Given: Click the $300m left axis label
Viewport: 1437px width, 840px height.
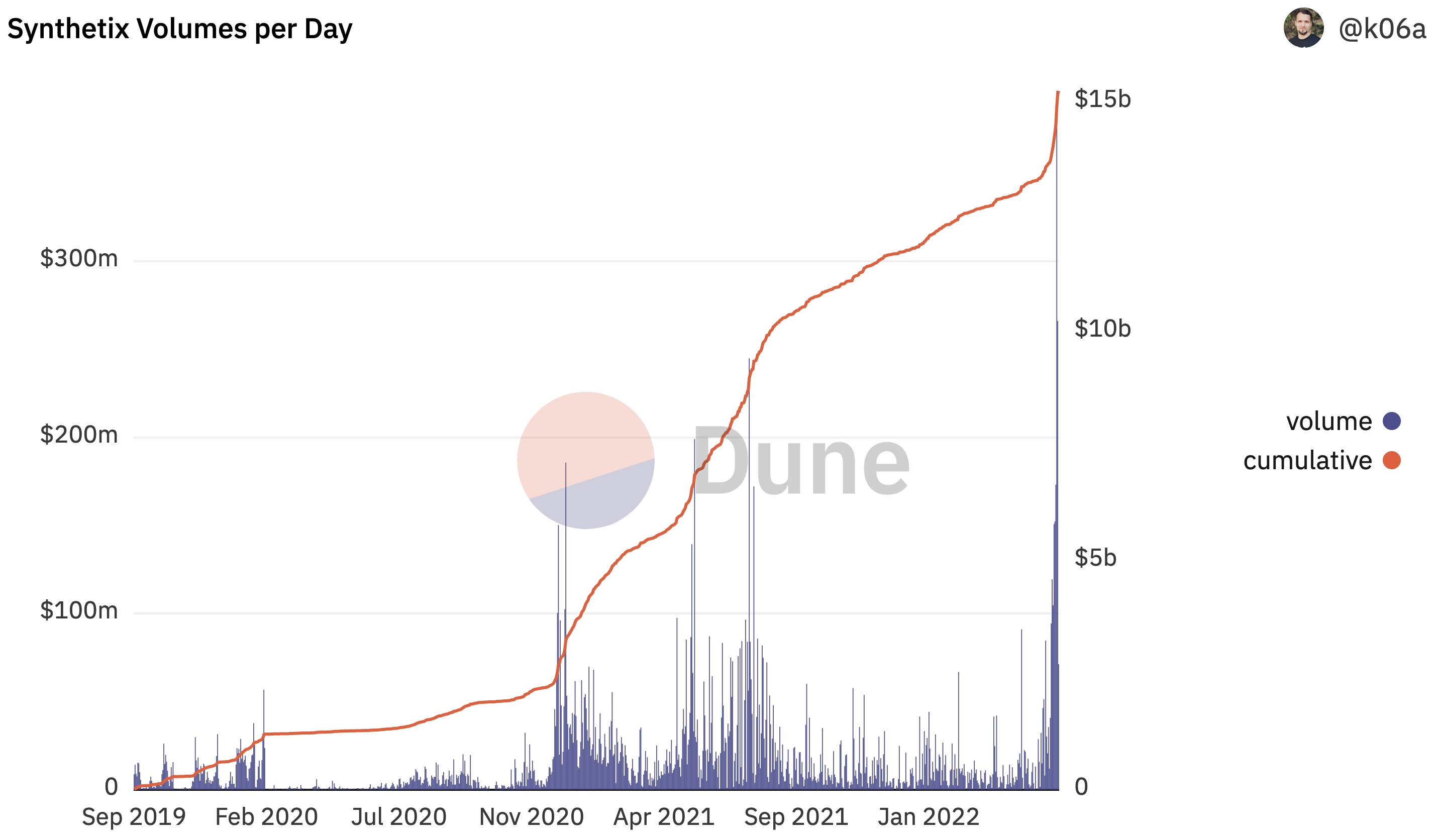Looking at the screenshot, I should point(79,258).
